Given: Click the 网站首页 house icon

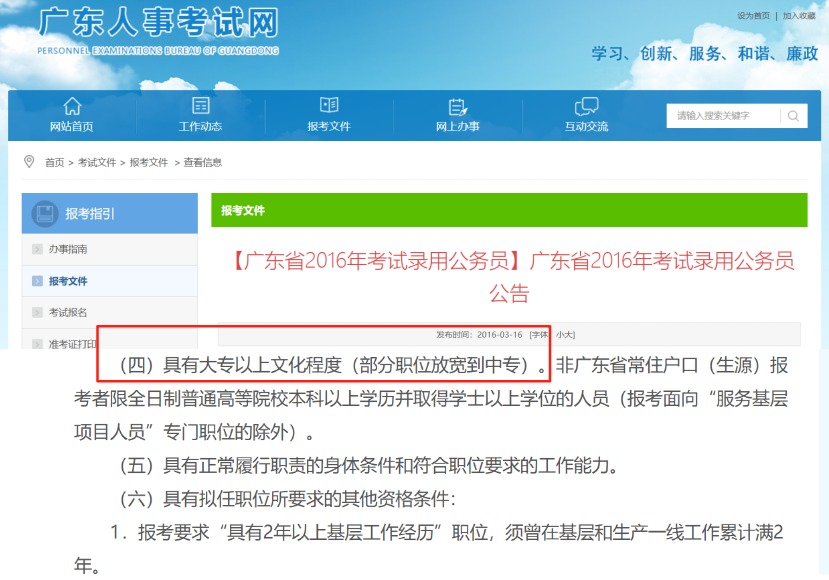Looking at the screenshot, I should pyautogui.click(x=72, y=106).
